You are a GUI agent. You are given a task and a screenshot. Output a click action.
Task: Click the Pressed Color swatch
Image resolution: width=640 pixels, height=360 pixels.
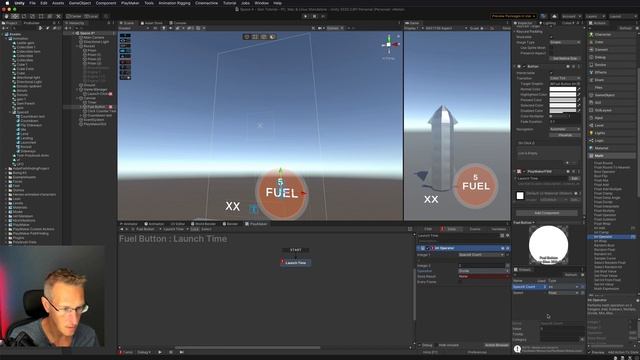tap(562, 100)
